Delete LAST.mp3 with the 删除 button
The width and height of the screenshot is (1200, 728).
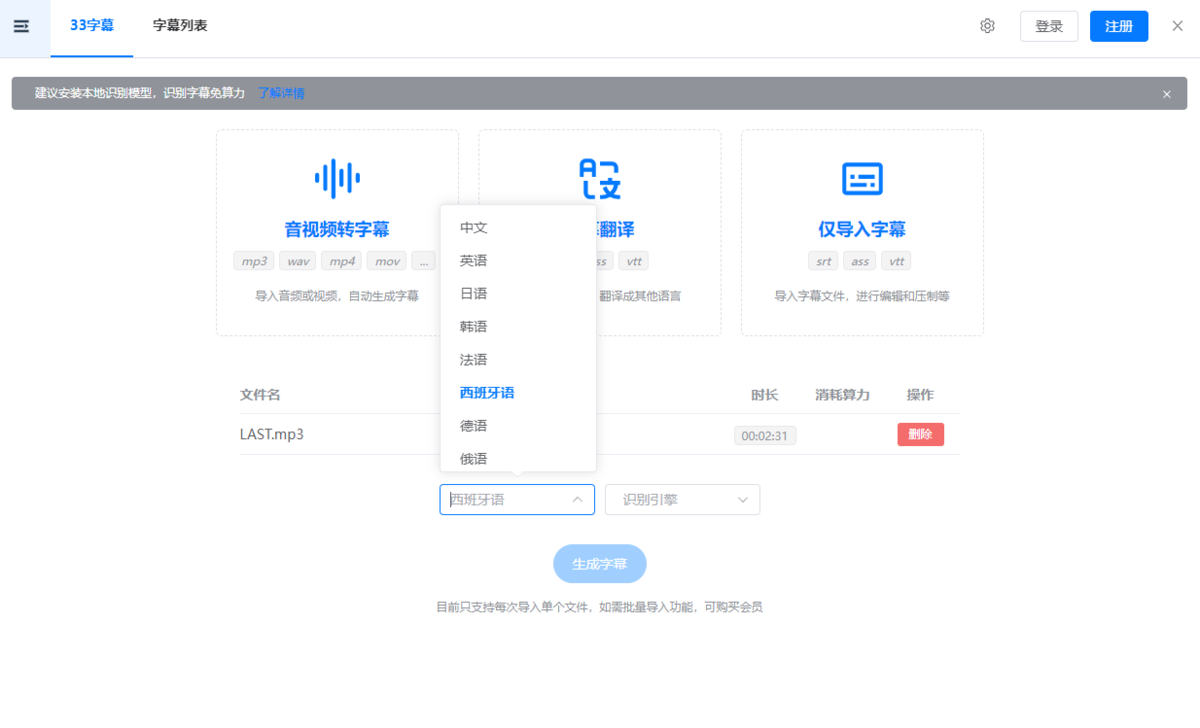point(920,435)
